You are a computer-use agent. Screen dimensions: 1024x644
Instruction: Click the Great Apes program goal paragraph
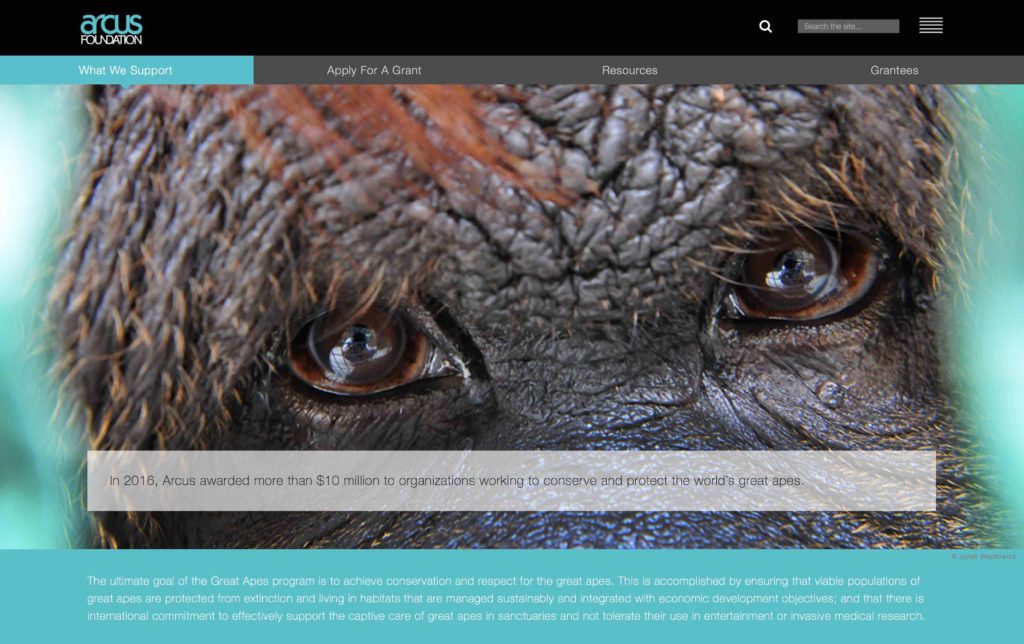point(506,598)
